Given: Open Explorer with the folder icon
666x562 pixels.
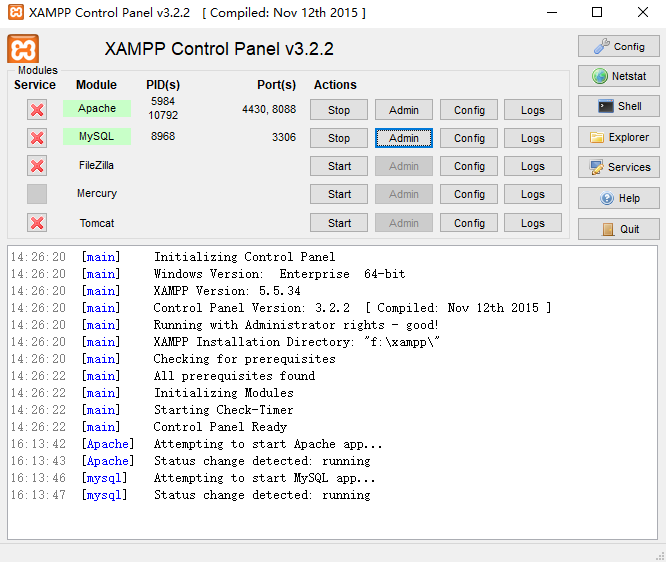Looking at the screenshot, I should pos(618,137).
